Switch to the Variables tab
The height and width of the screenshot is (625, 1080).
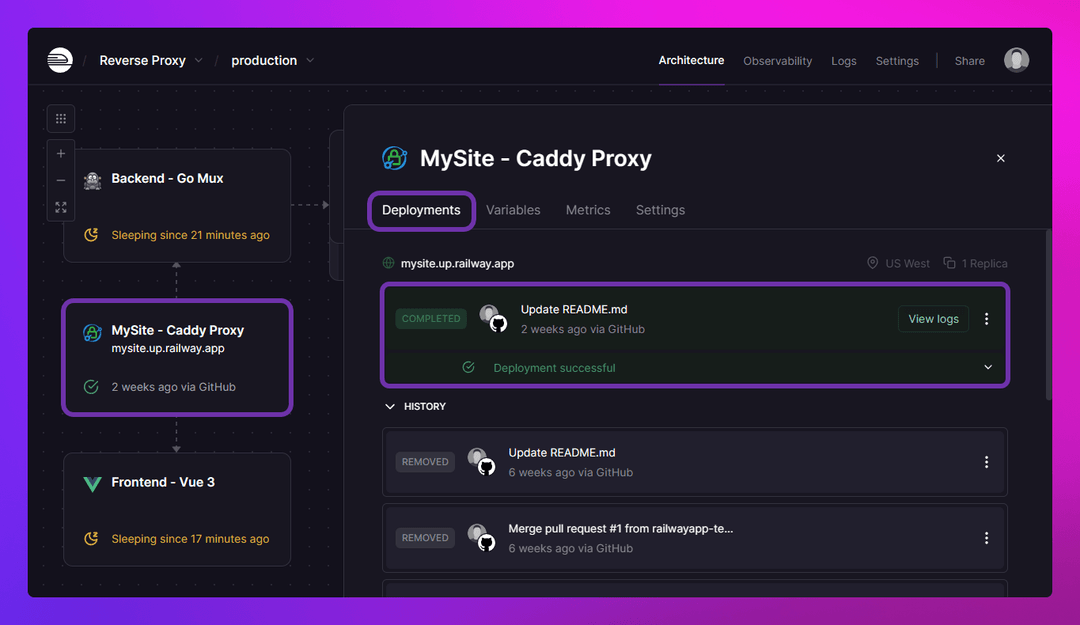513,210
